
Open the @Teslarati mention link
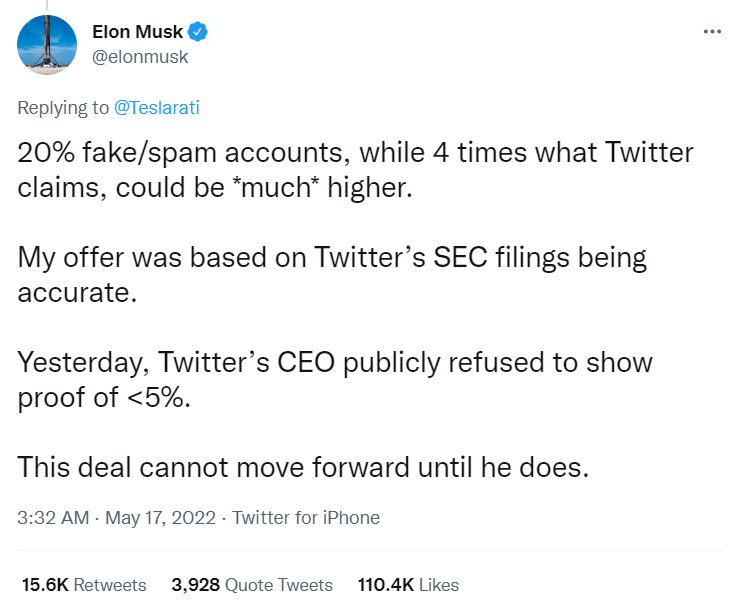[157, 107]
